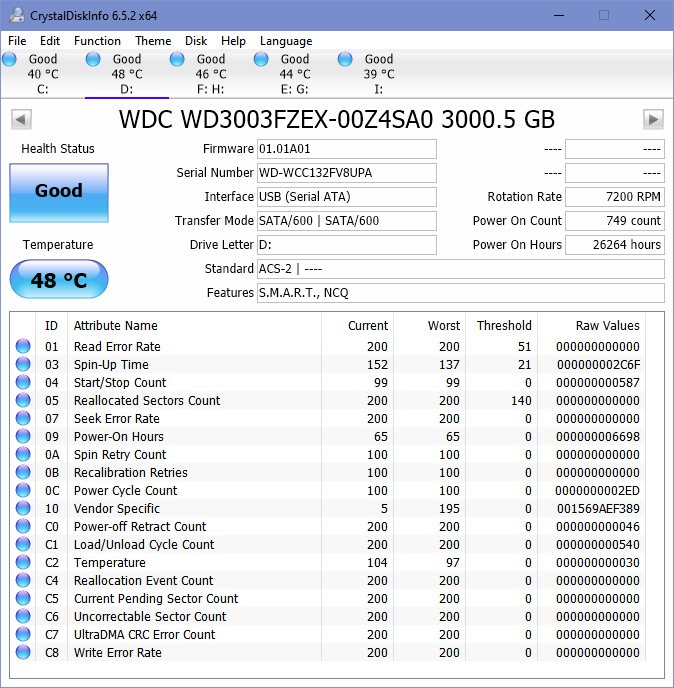Screen dimensions: 674x688
Task: Click the Interface field USB (Serial ATA)
Action: pyautogui.click(x=347, y=197)
